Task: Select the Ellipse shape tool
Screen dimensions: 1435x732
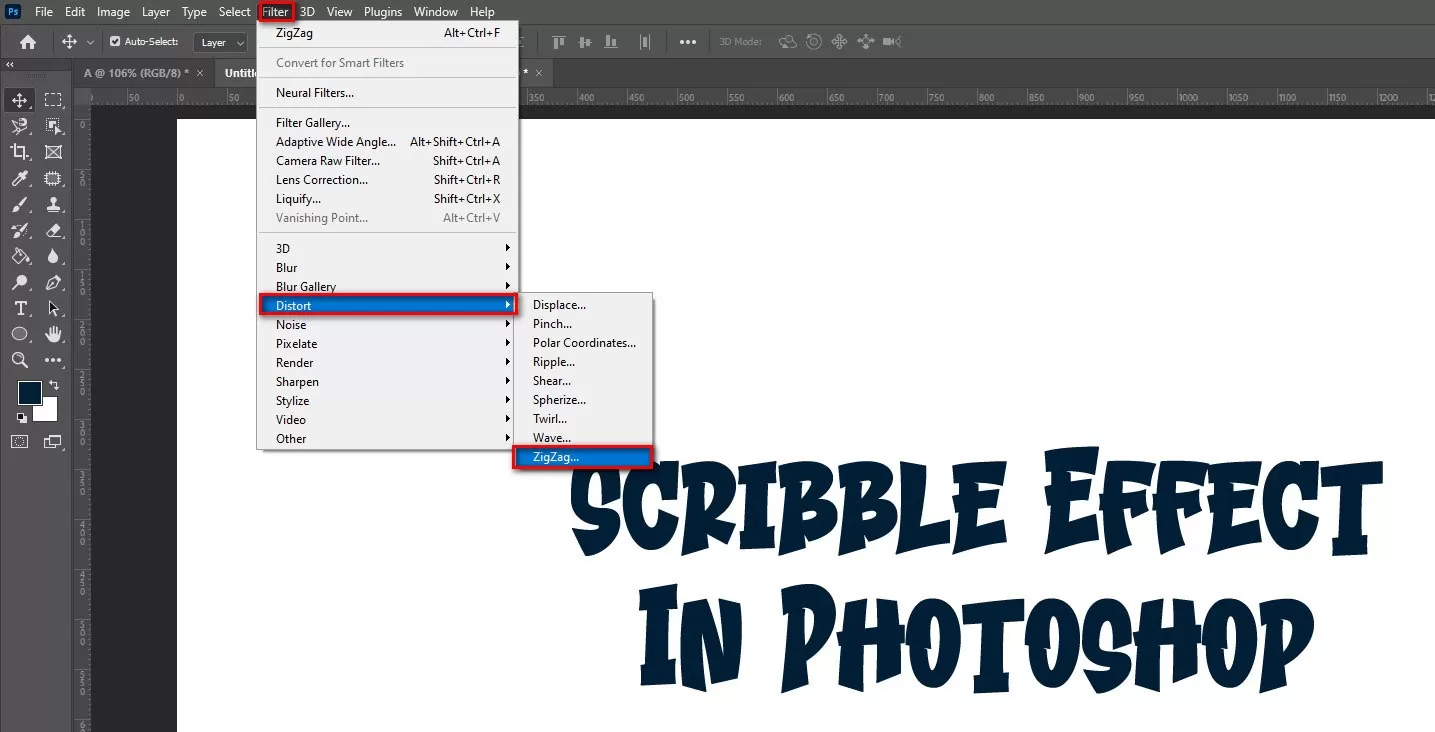Action: 19,334
